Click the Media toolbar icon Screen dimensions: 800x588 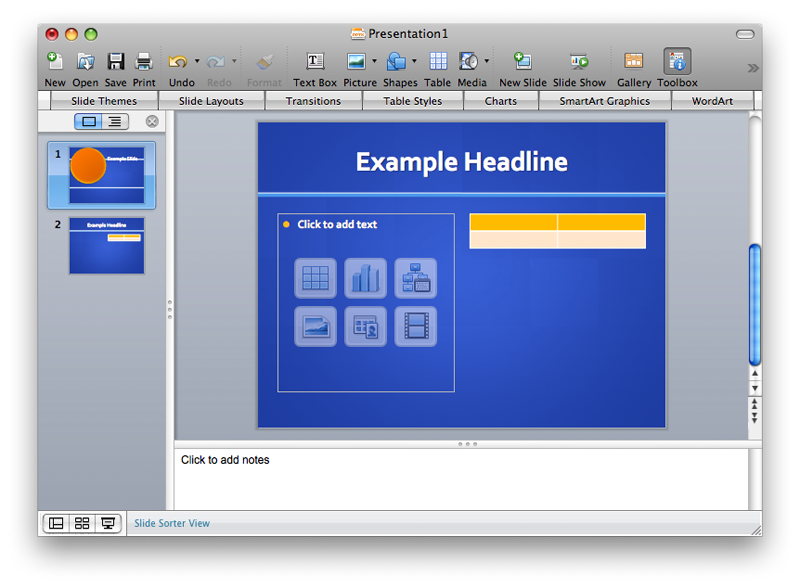(x=468, y=61)
